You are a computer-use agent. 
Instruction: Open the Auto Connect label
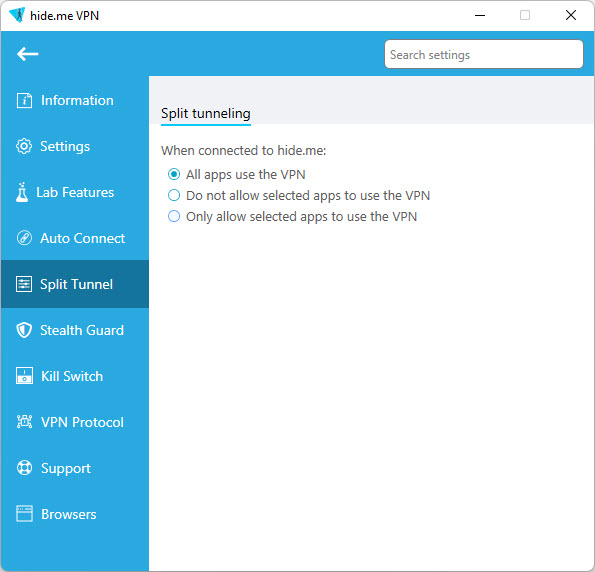82,238
